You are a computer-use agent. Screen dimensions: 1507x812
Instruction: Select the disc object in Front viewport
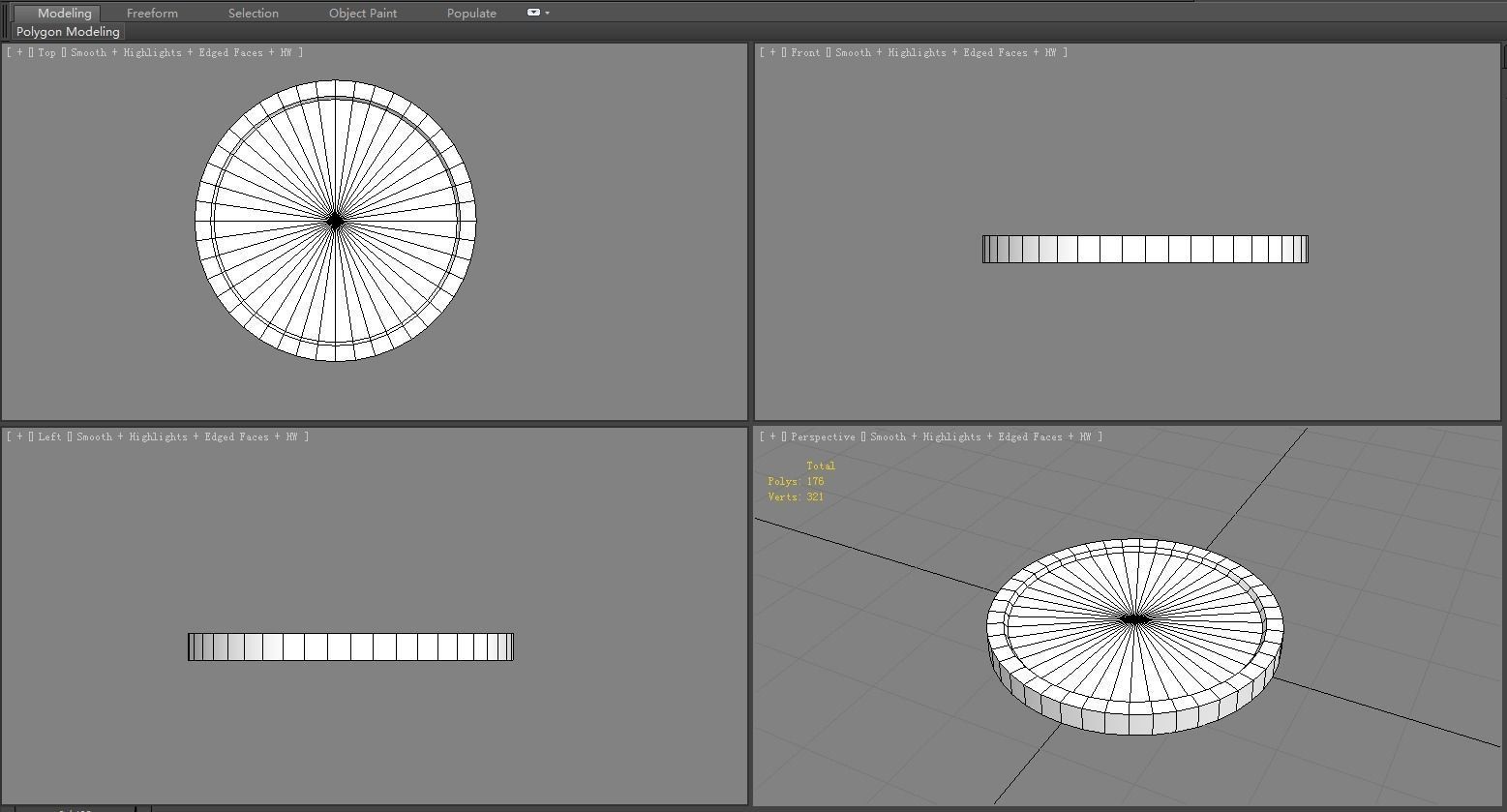pyautogui.click(x=1145, y=249)
